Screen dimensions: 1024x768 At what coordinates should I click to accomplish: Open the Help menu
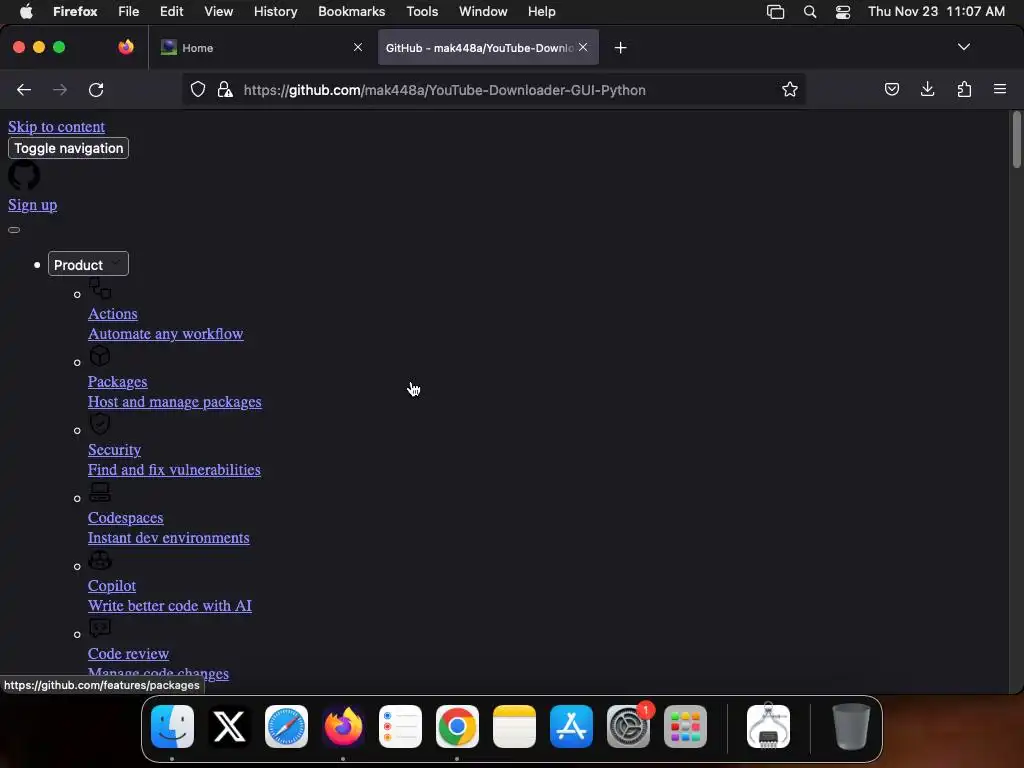coord(541,12)
